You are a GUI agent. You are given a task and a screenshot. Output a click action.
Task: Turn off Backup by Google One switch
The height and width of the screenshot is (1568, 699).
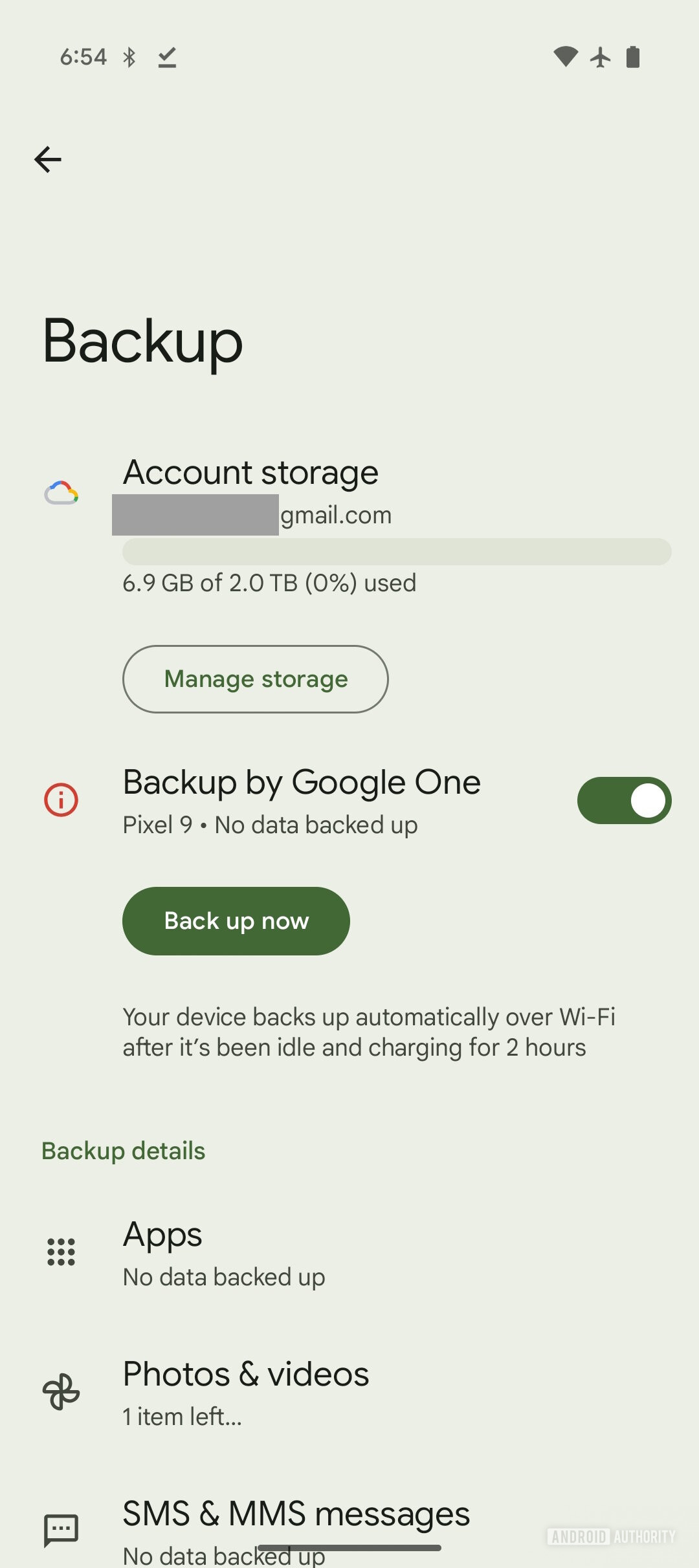[624, 800]
